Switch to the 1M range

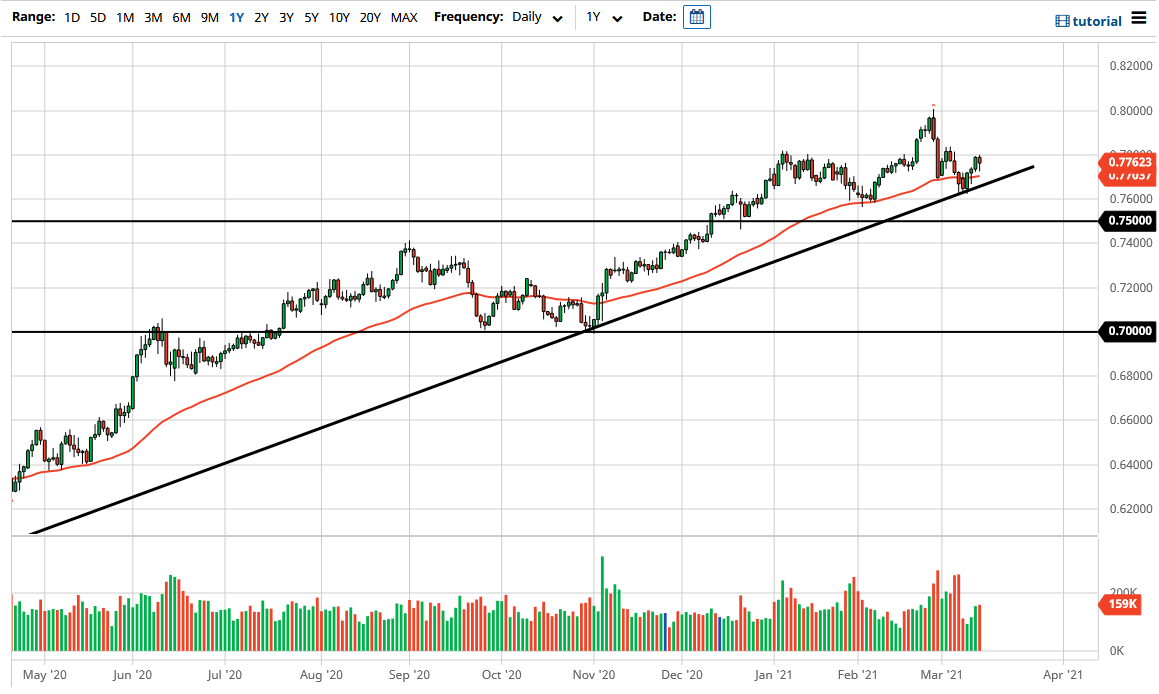tap(125, 17)
